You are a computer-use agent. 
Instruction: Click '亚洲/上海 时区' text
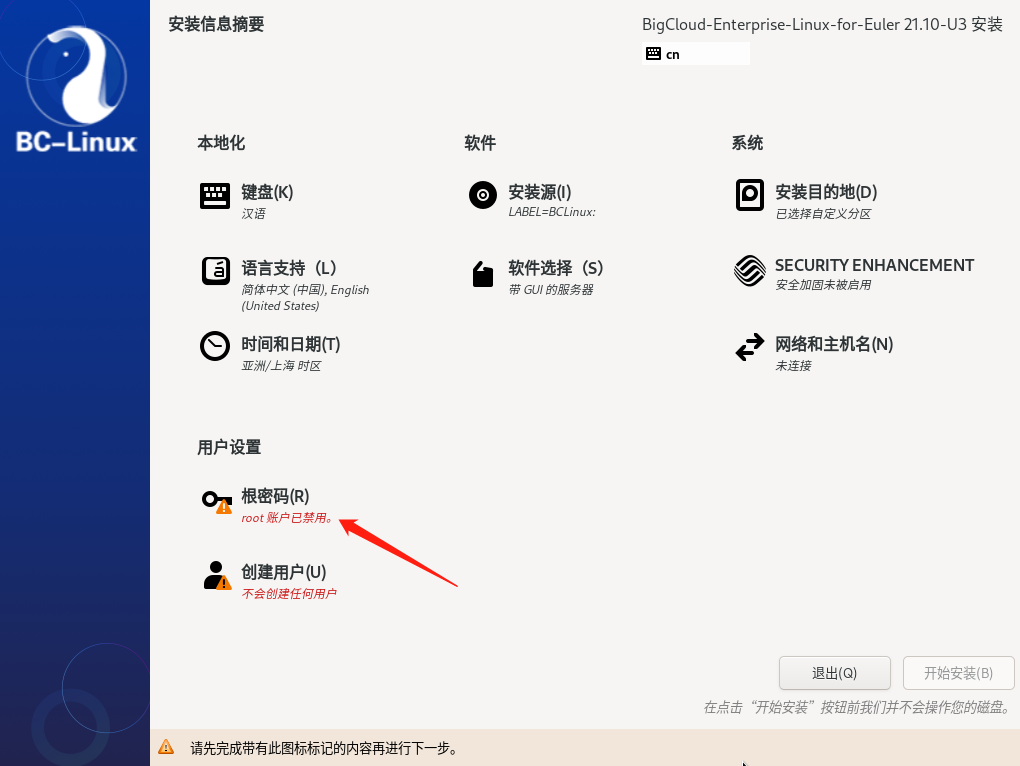[281, 366]
